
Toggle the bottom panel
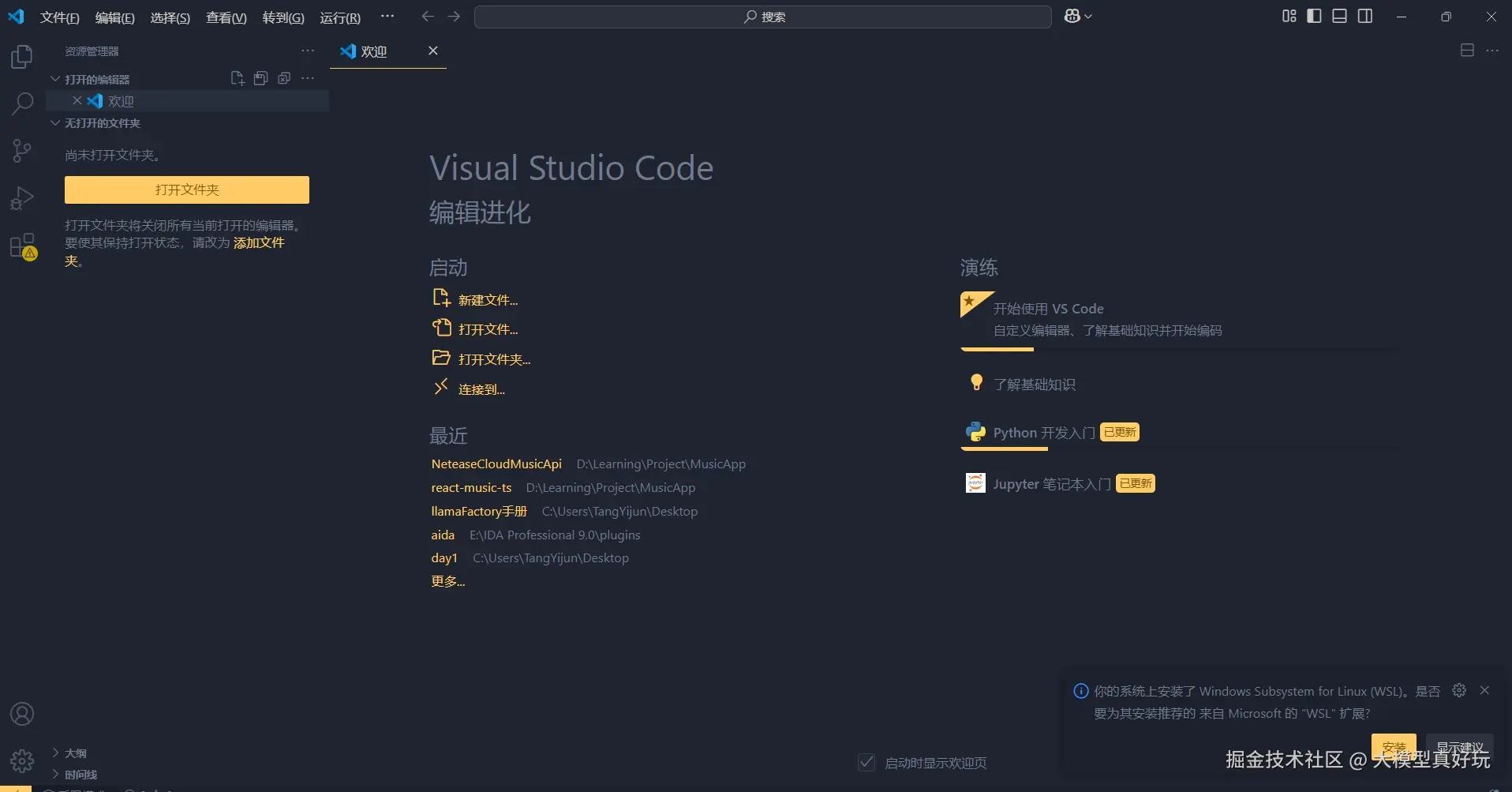point(1340,17)
